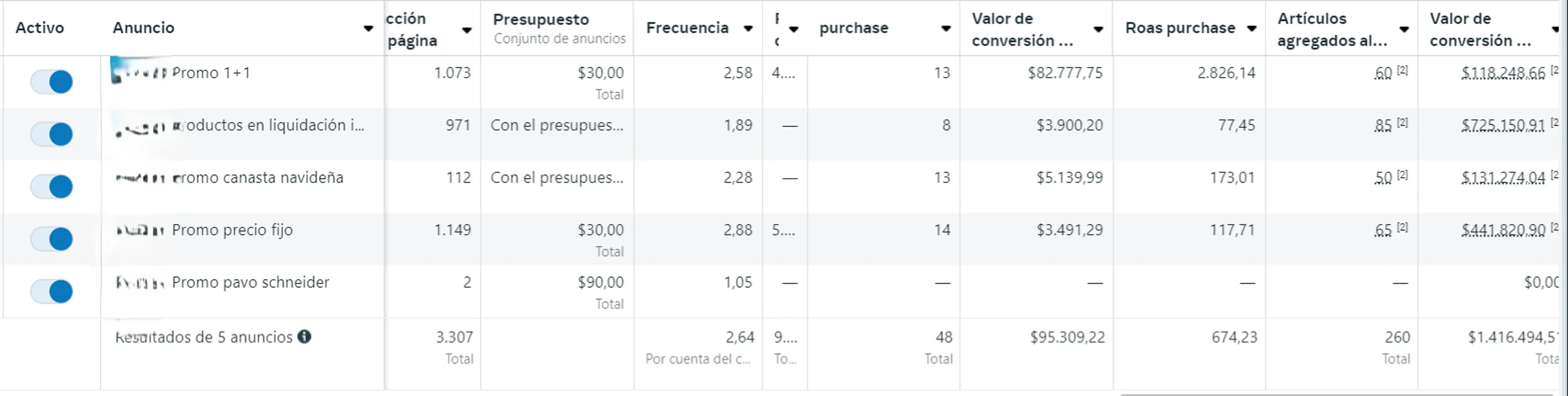The image size is (1568, 396).
Task: Open the Anuncio column sort dropdown
Action: [369, 28]
